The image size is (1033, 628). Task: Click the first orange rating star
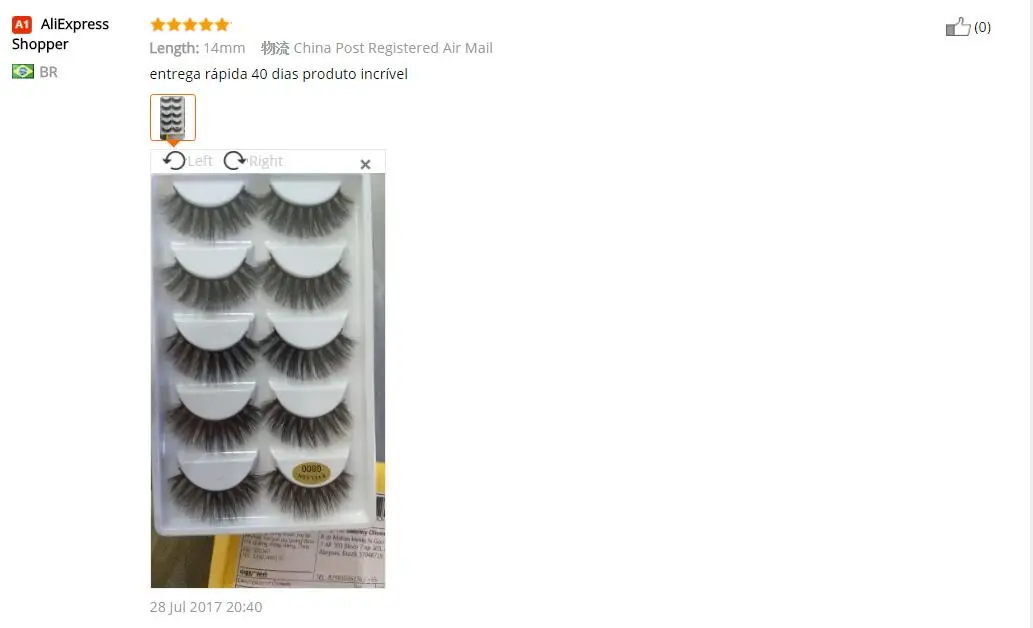[157, 25]
